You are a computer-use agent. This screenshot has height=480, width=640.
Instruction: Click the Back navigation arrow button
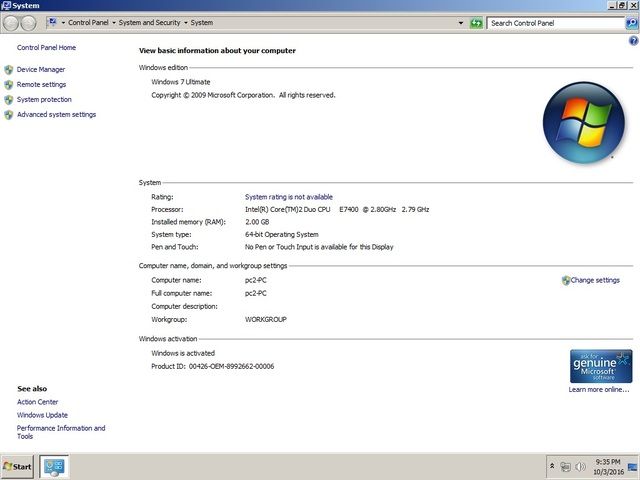(x=11, y=22)
